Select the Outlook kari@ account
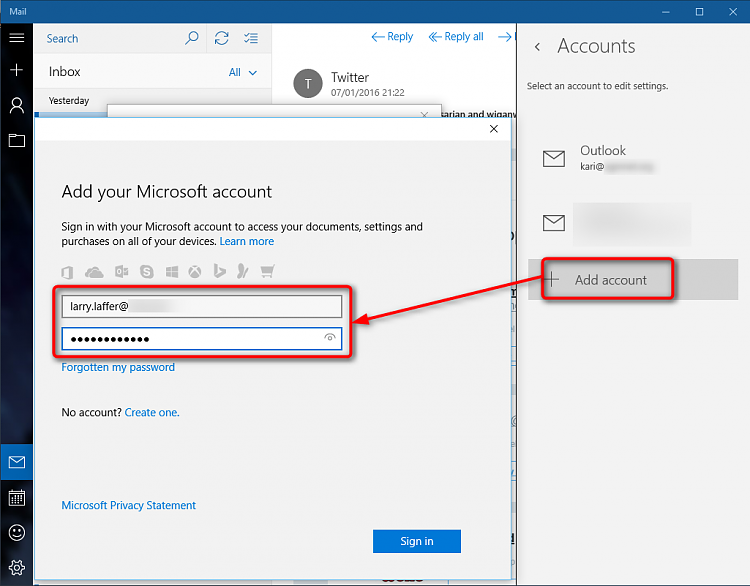The image size is (750, 586). coord(633,158)
